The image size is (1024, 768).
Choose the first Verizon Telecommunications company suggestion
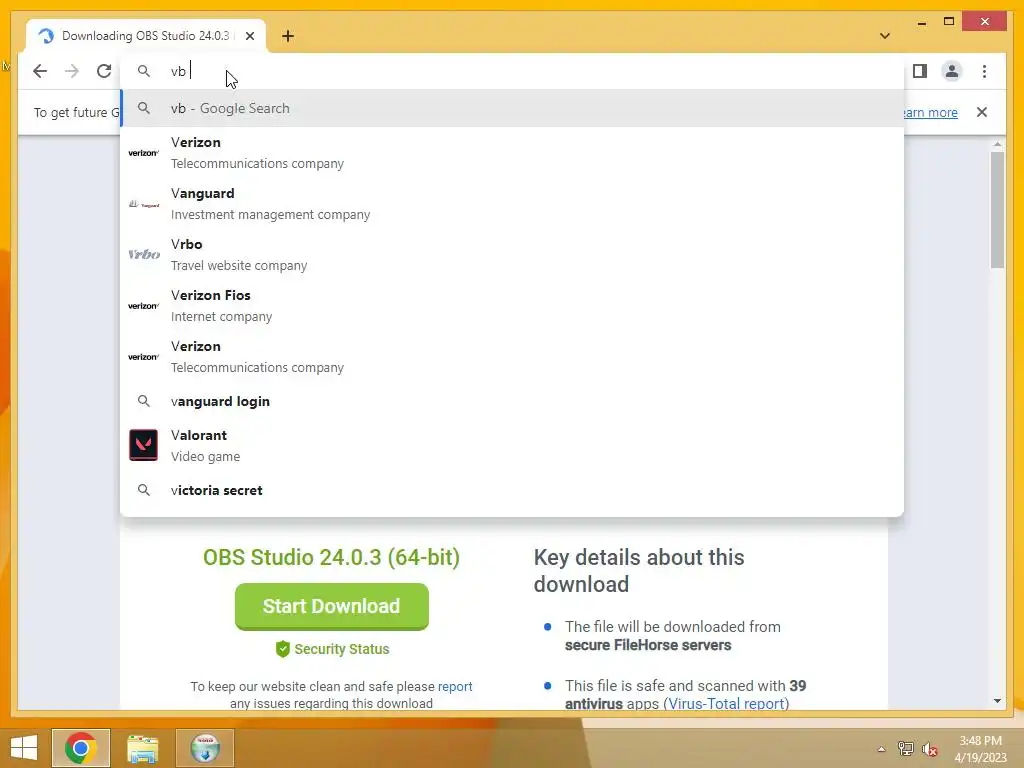click(512, 153)
